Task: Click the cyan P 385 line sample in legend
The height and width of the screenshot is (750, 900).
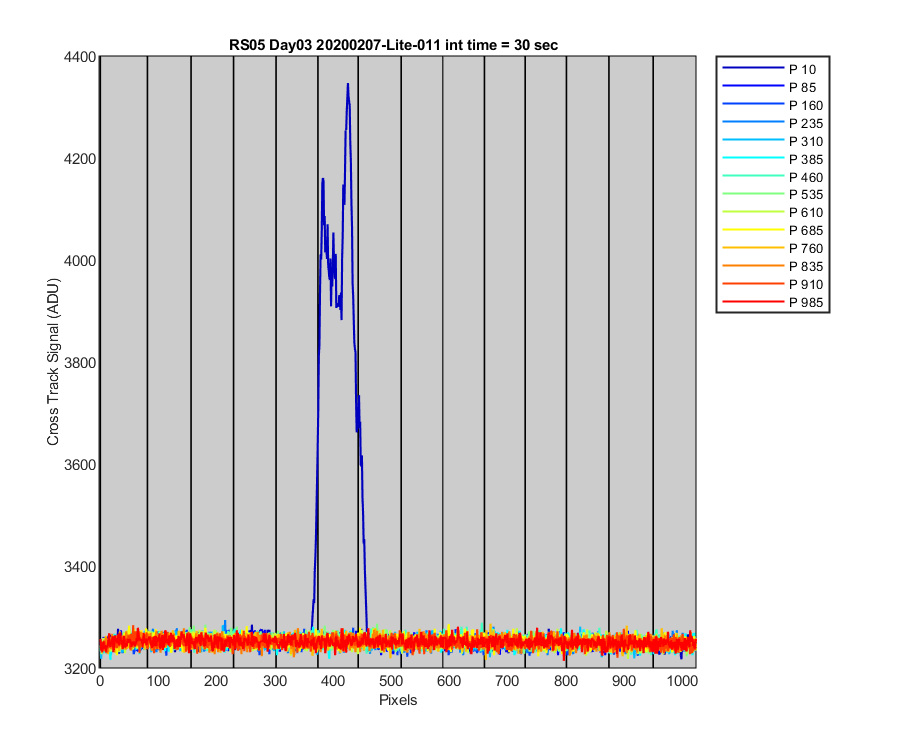Action: click(753, 158)
